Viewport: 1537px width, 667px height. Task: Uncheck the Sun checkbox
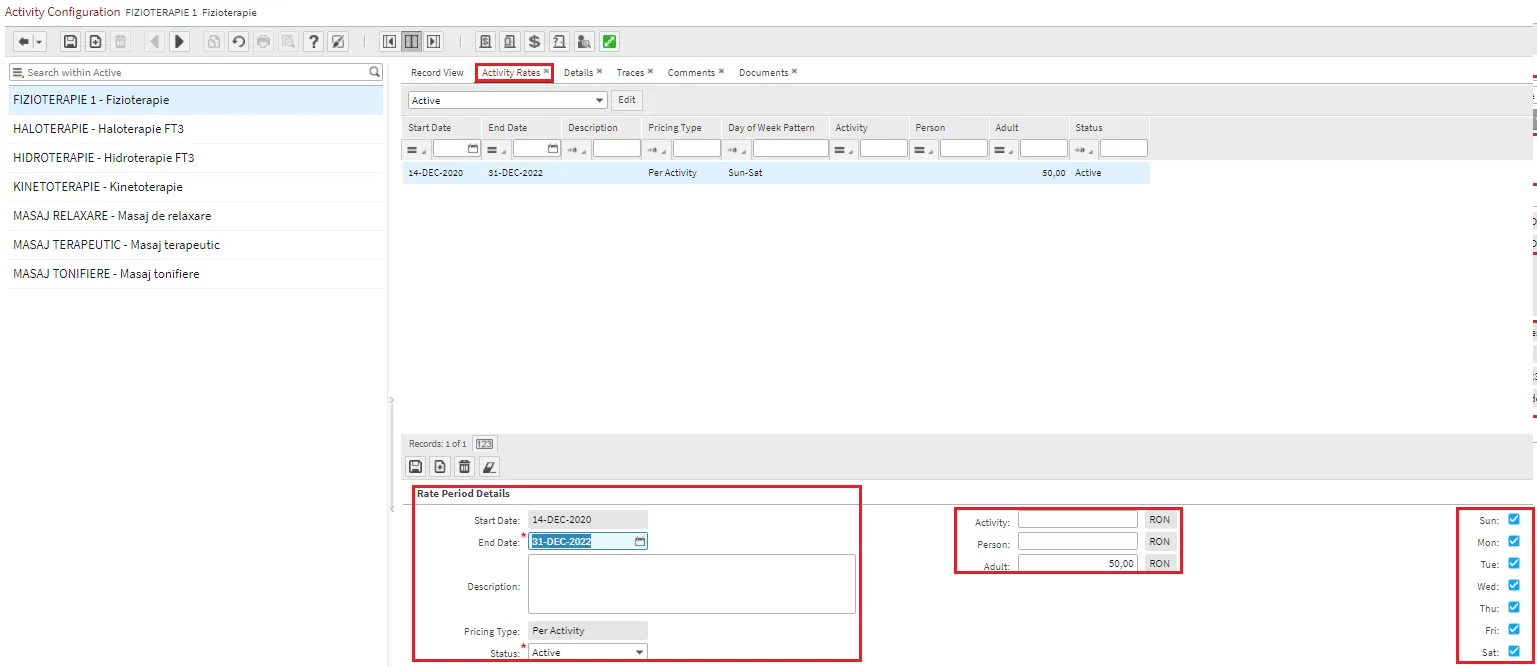click(1514, 519)
